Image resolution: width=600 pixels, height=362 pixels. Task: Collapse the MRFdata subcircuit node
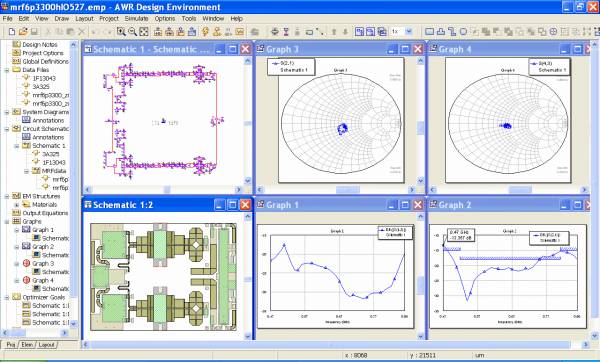pyautogui.click(x=26, y=171)
